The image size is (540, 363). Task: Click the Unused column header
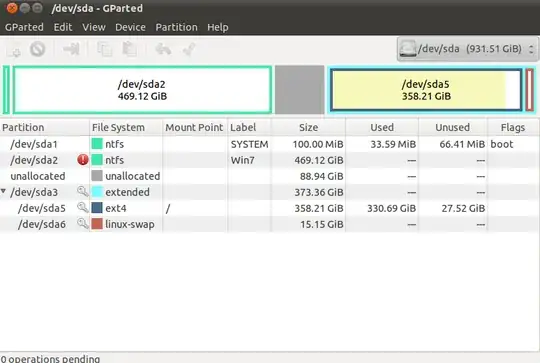coord(453,127)
